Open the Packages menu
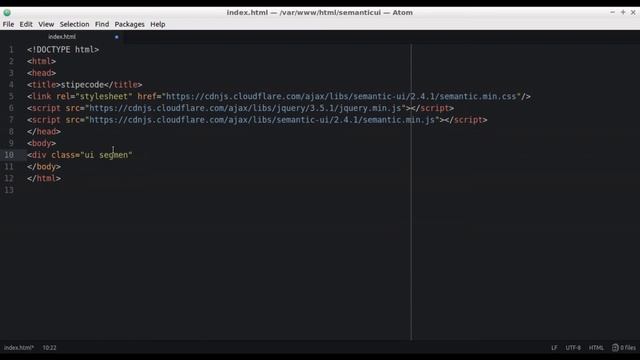This screenshot has height=360, width=640. [129, 24]
